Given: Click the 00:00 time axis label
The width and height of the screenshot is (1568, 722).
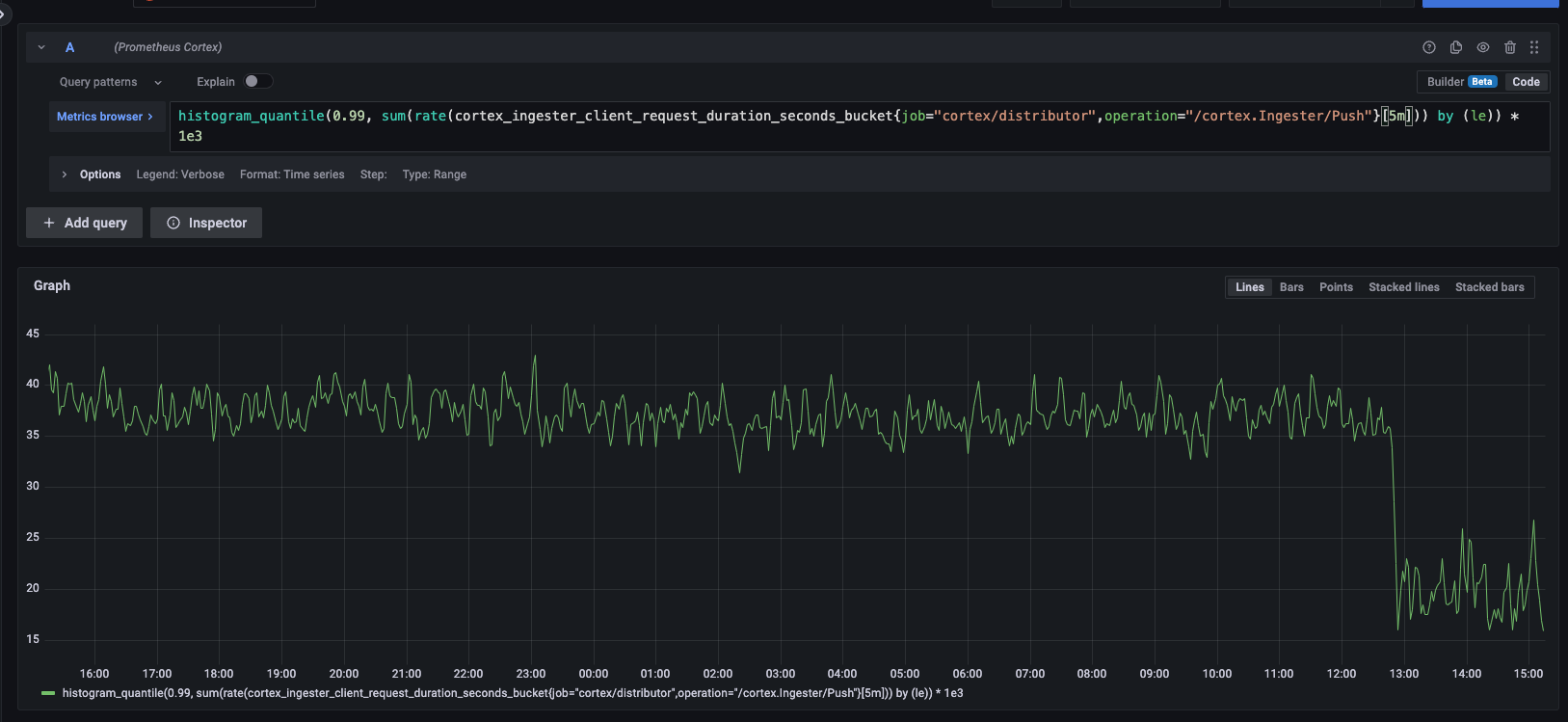Looking at the screenshot, I should 594,674.
